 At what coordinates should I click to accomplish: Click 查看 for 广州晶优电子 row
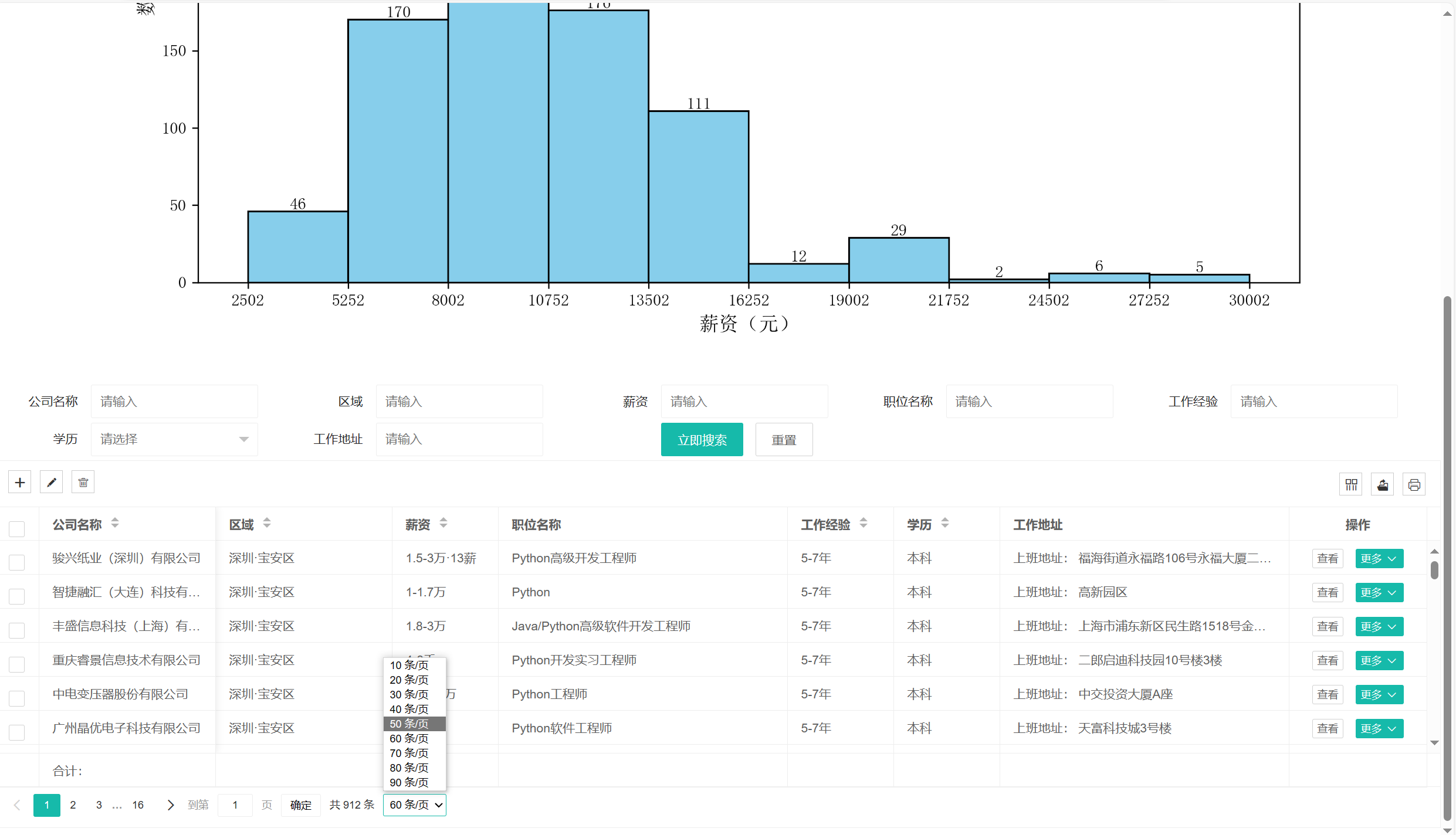click(1328, 729)
